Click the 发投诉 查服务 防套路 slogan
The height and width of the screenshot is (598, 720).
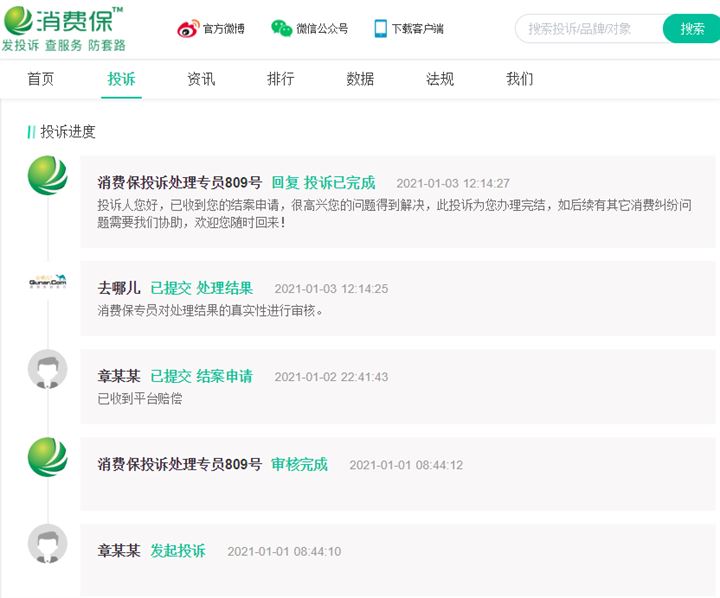pos(63,45)
